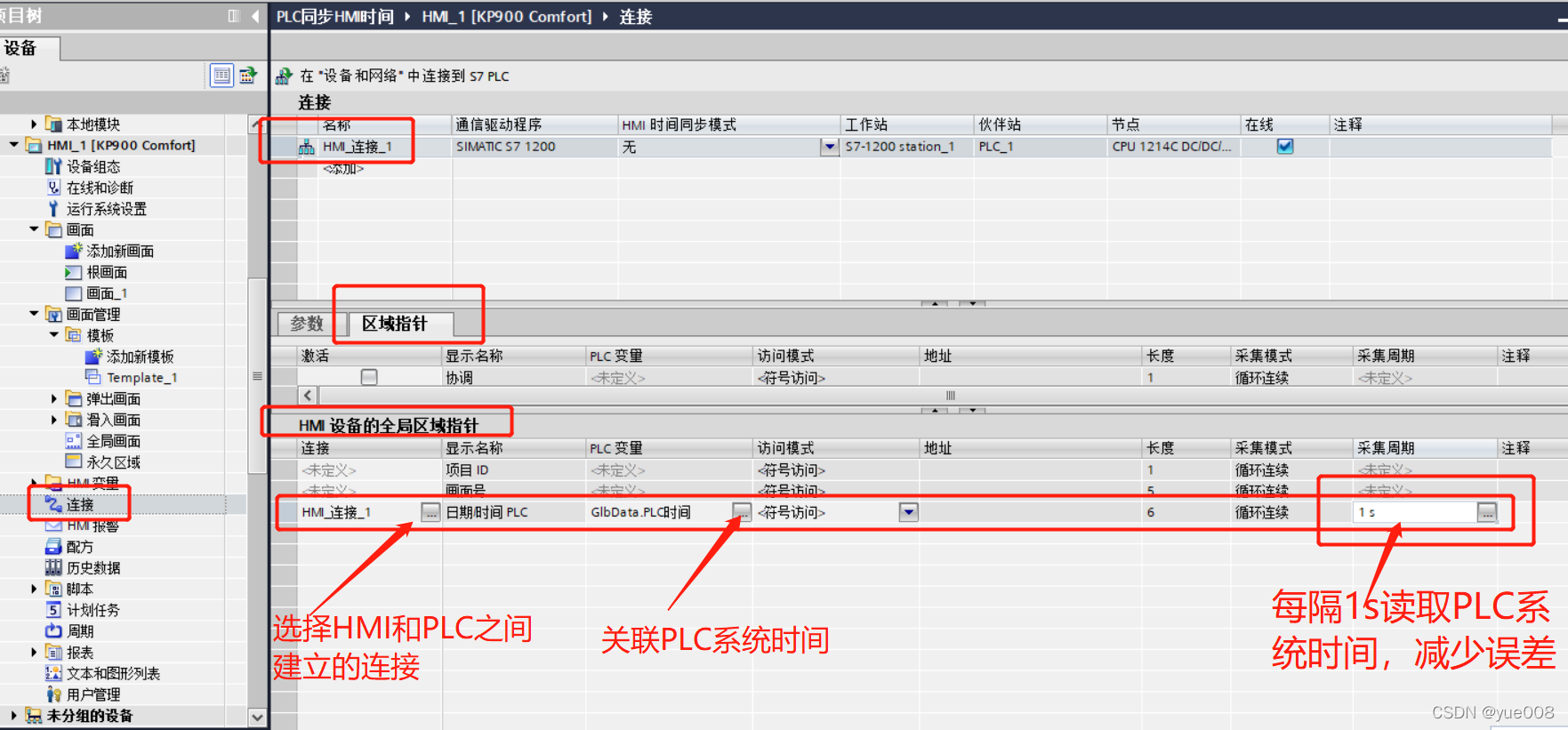Click the project tree details view icon

[x=221, y=76]
